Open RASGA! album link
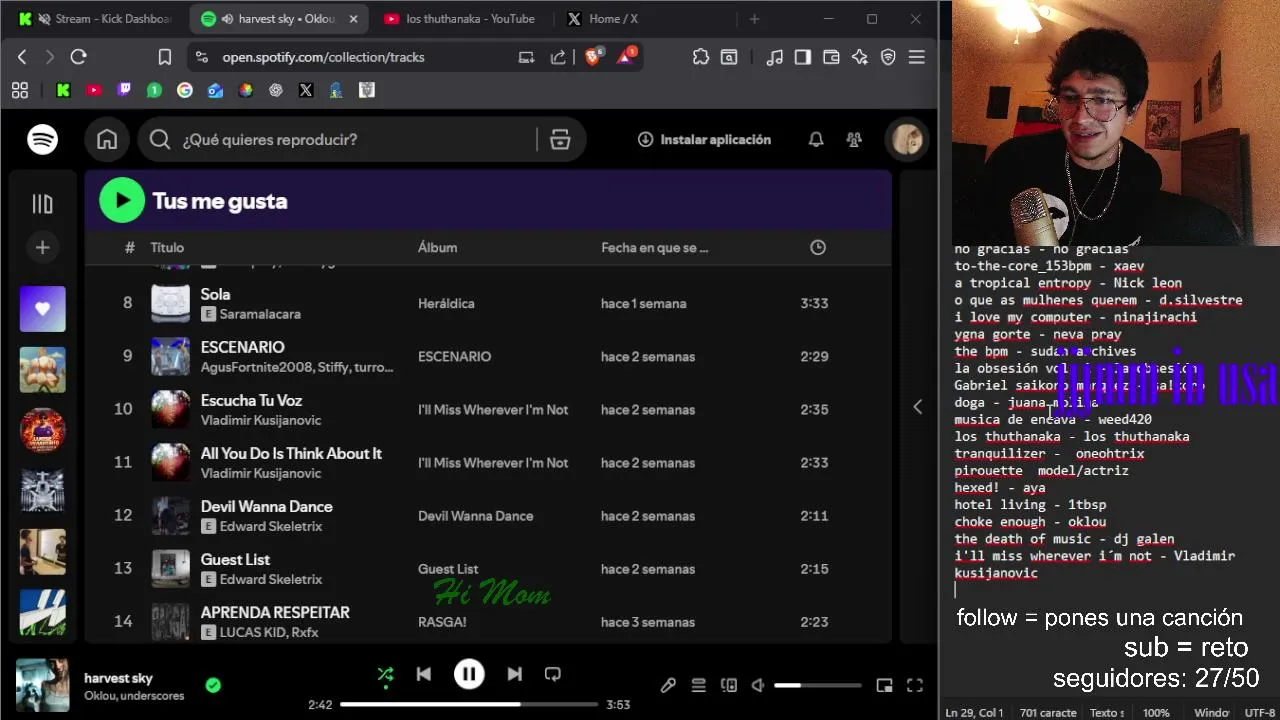The width and height of the screenshot is (1280, 720). coord(442,622)
